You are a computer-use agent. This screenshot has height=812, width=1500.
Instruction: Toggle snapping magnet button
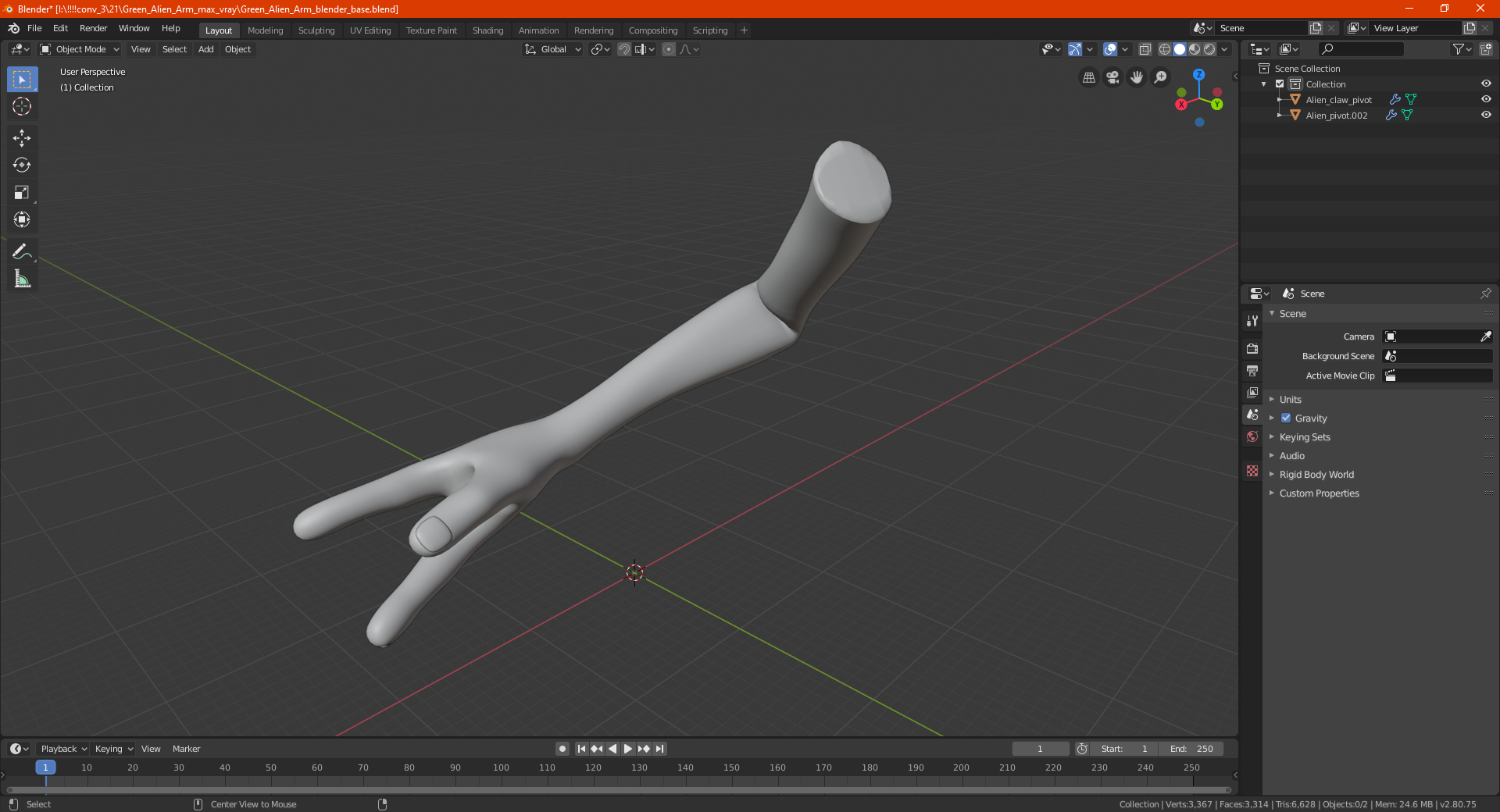point(623,49)
